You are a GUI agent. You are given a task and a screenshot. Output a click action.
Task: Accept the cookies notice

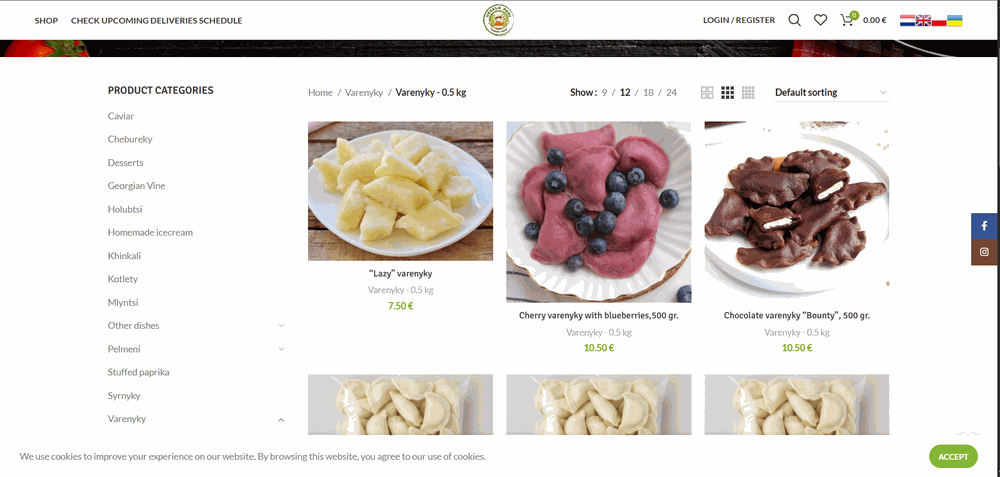coord(953,457)
